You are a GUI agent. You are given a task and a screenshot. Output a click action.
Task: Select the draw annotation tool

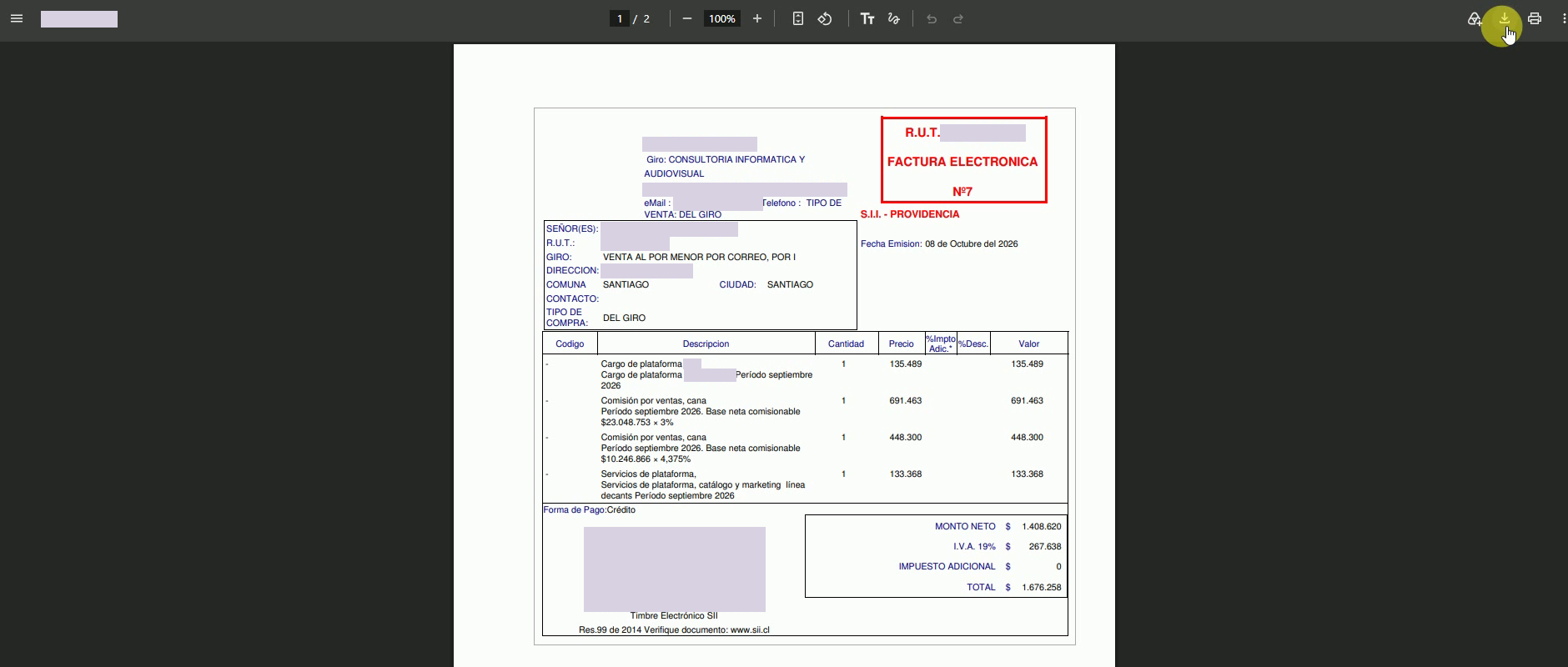pyautogui.click(x=894, y=18)
